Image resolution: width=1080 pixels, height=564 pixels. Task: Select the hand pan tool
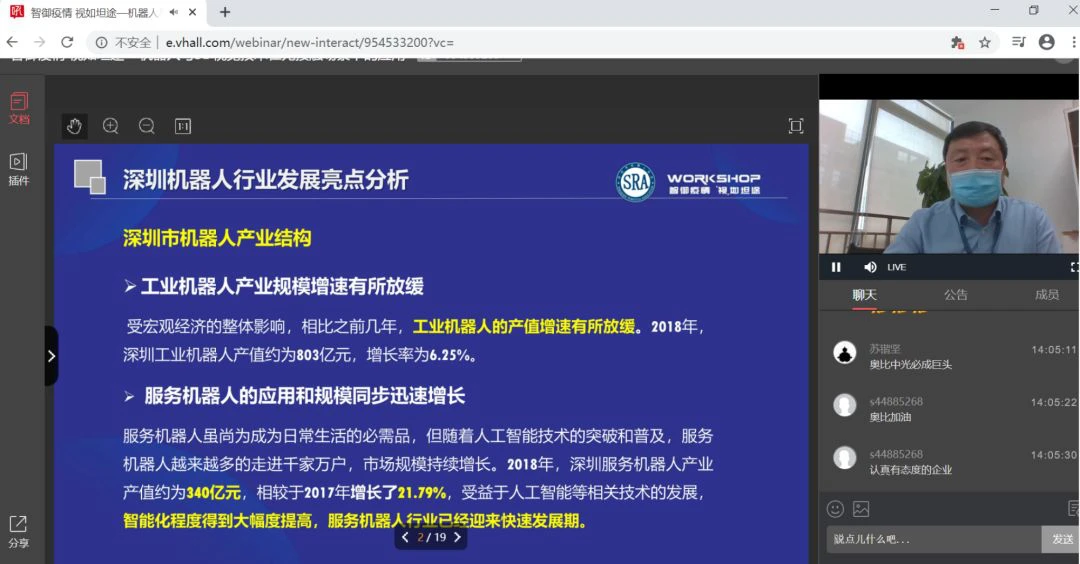point(74,126)
